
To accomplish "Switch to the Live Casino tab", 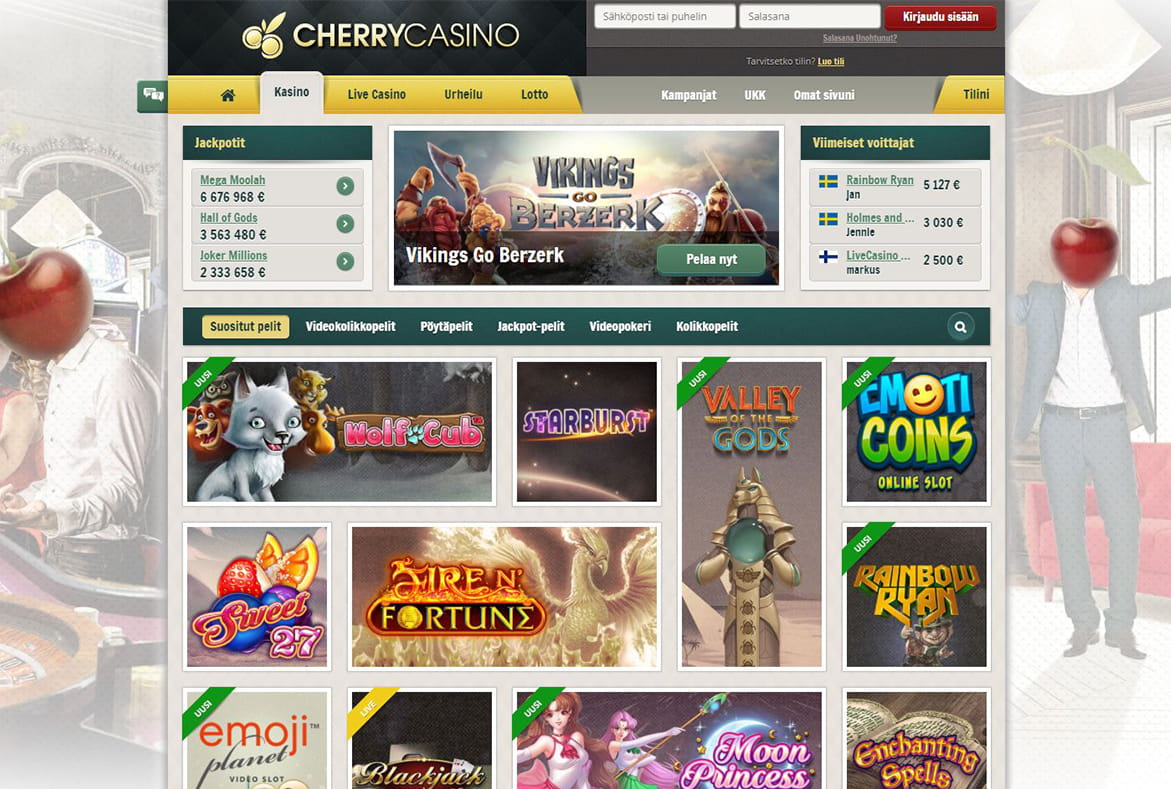I will coord(376,95).
